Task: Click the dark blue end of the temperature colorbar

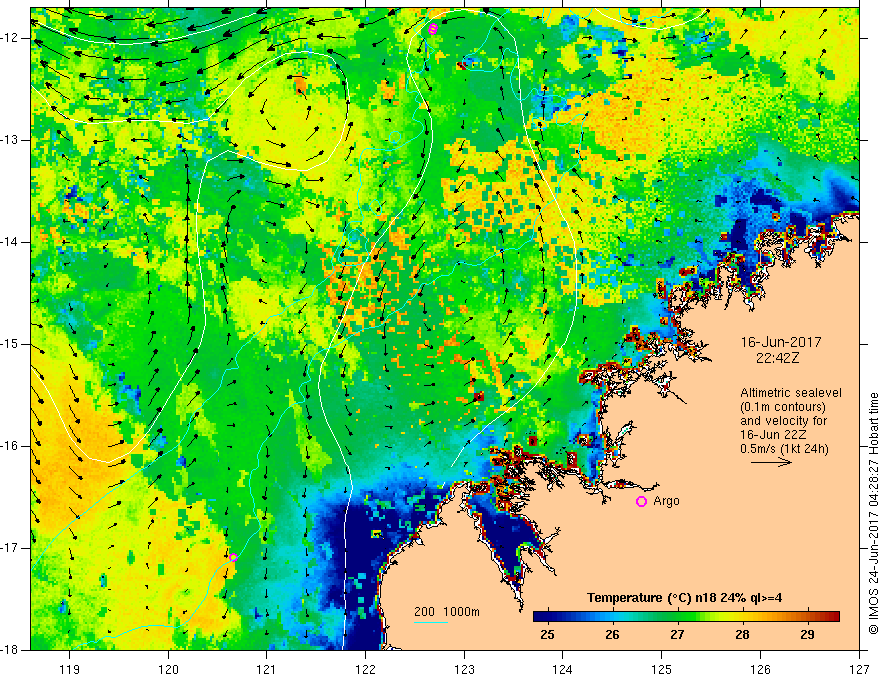Action: tap(540, 617)
